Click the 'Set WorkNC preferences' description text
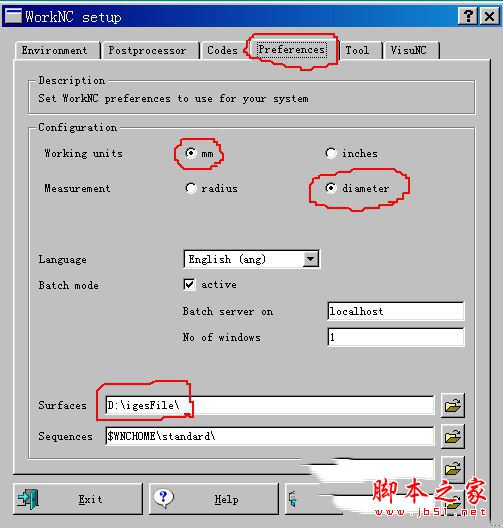503x528 pixels. point(173,99)
